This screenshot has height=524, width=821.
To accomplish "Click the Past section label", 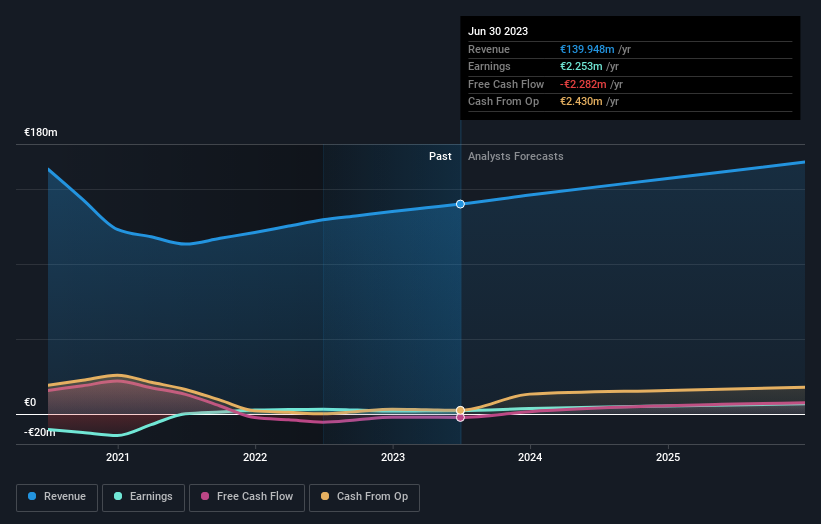I will (440, 157).
